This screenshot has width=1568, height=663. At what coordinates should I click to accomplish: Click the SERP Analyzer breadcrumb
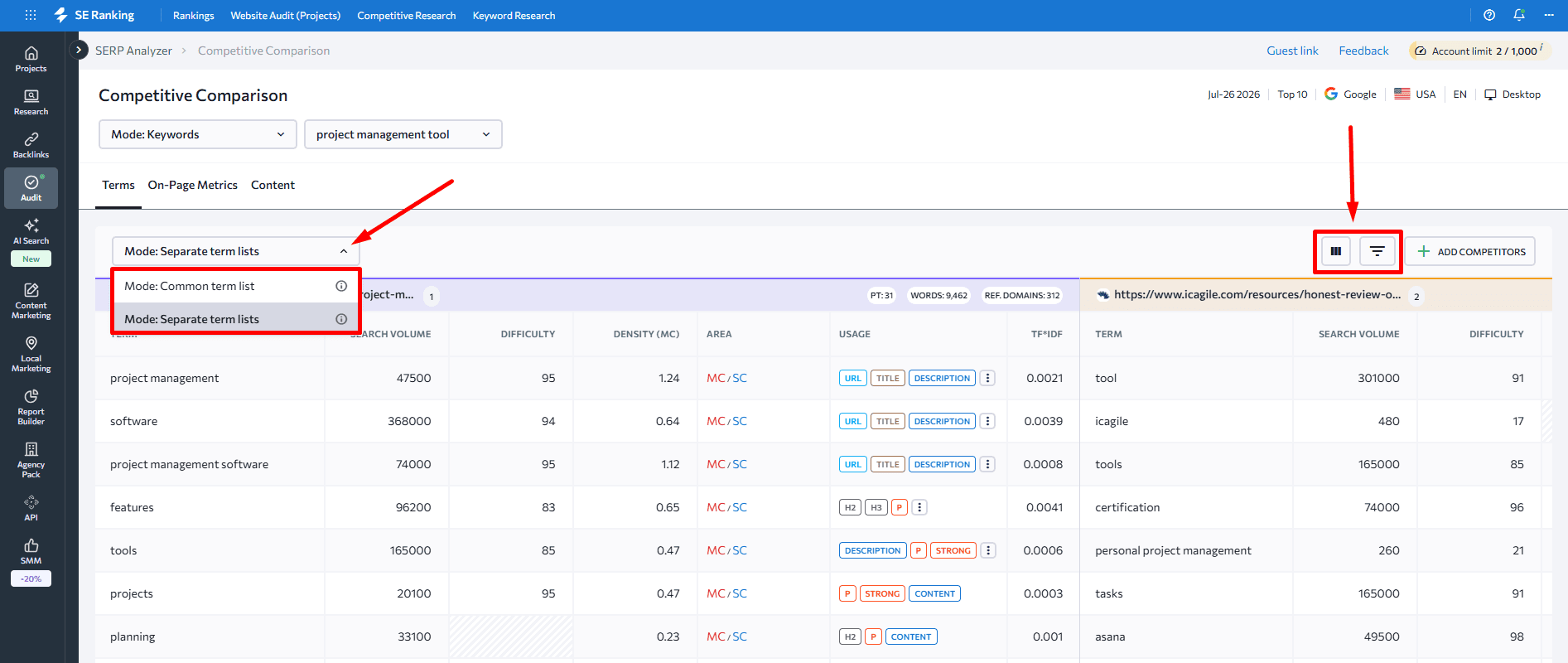pyautogui.click(x=133, y=51)
